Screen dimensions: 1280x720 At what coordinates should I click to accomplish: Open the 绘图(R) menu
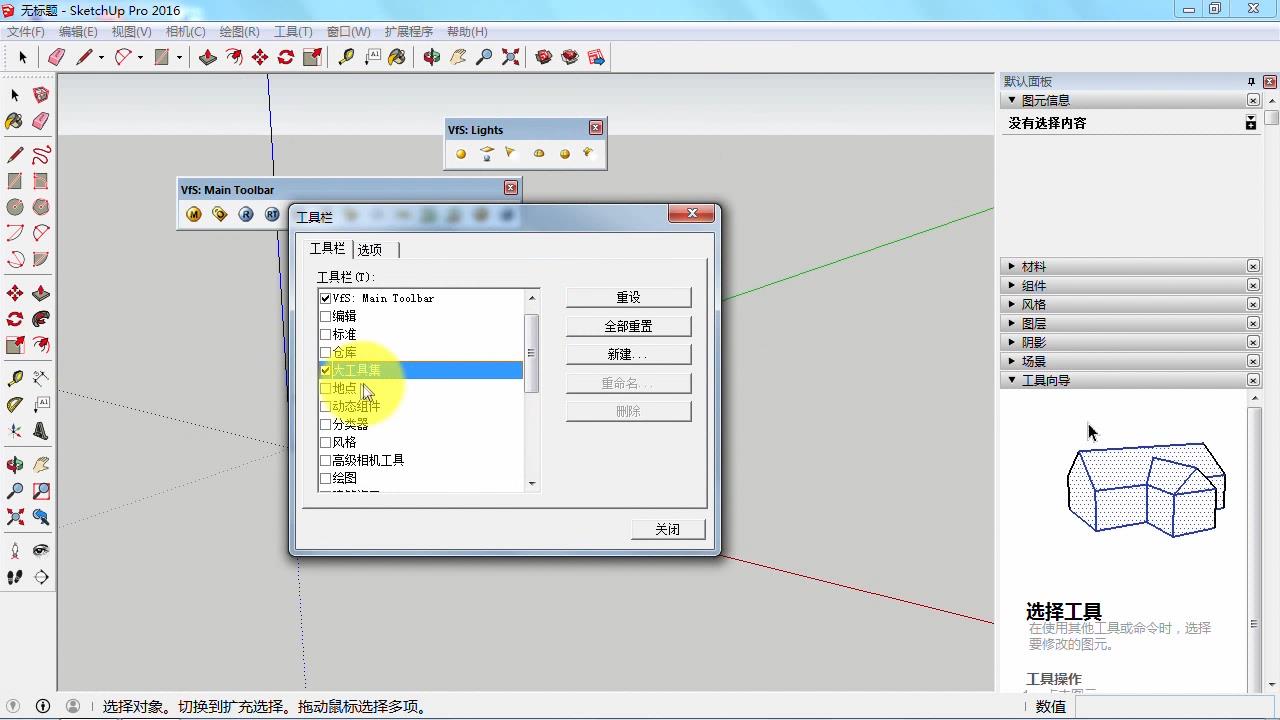click(239, 32)
